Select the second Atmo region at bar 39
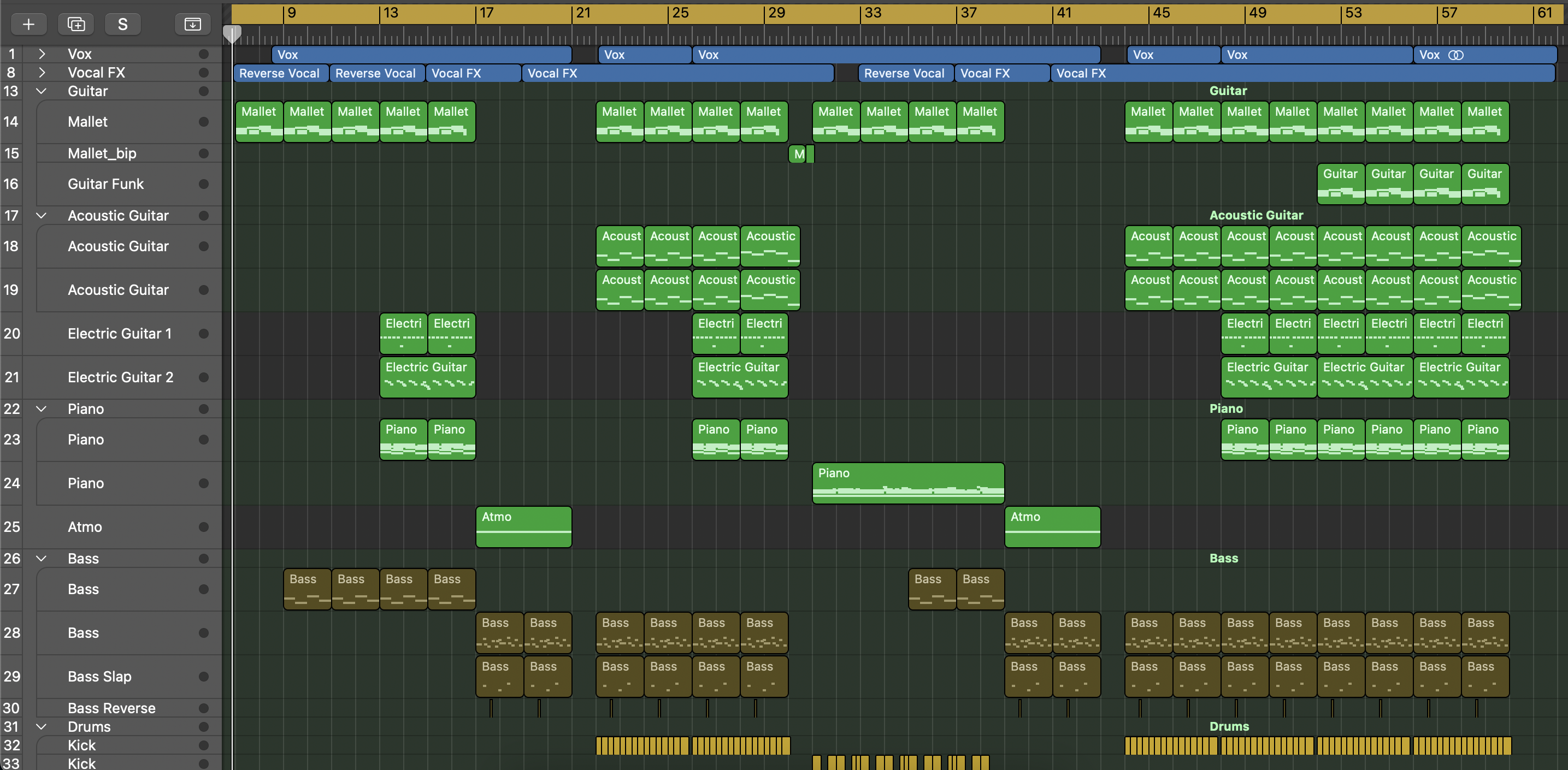The height and width of the screenshot is (770, 1568). pyautogui.click(x=1052, y=527)
